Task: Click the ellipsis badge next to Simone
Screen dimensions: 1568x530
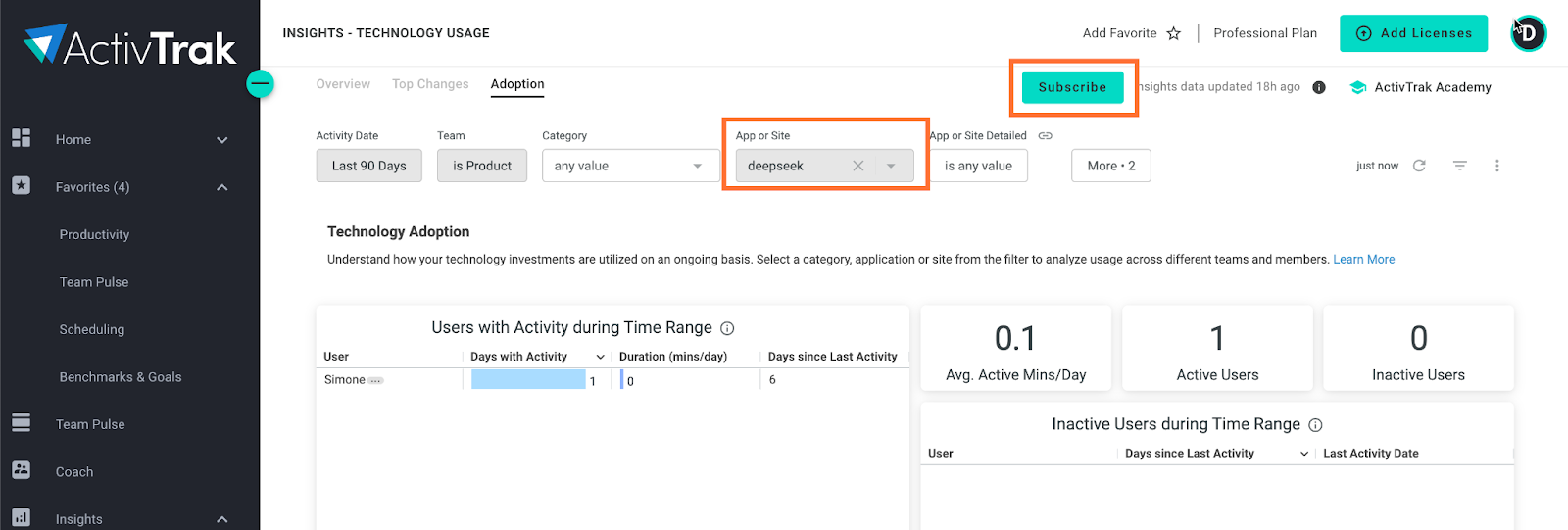Action: tap(376, 380)
